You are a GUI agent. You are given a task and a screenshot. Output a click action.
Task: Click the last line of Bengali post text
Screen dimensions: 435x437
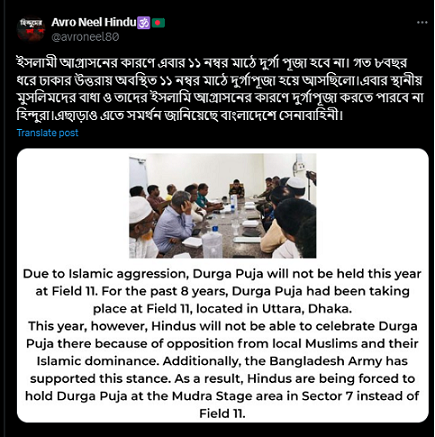pyautogui.click(x=180, y=116)
